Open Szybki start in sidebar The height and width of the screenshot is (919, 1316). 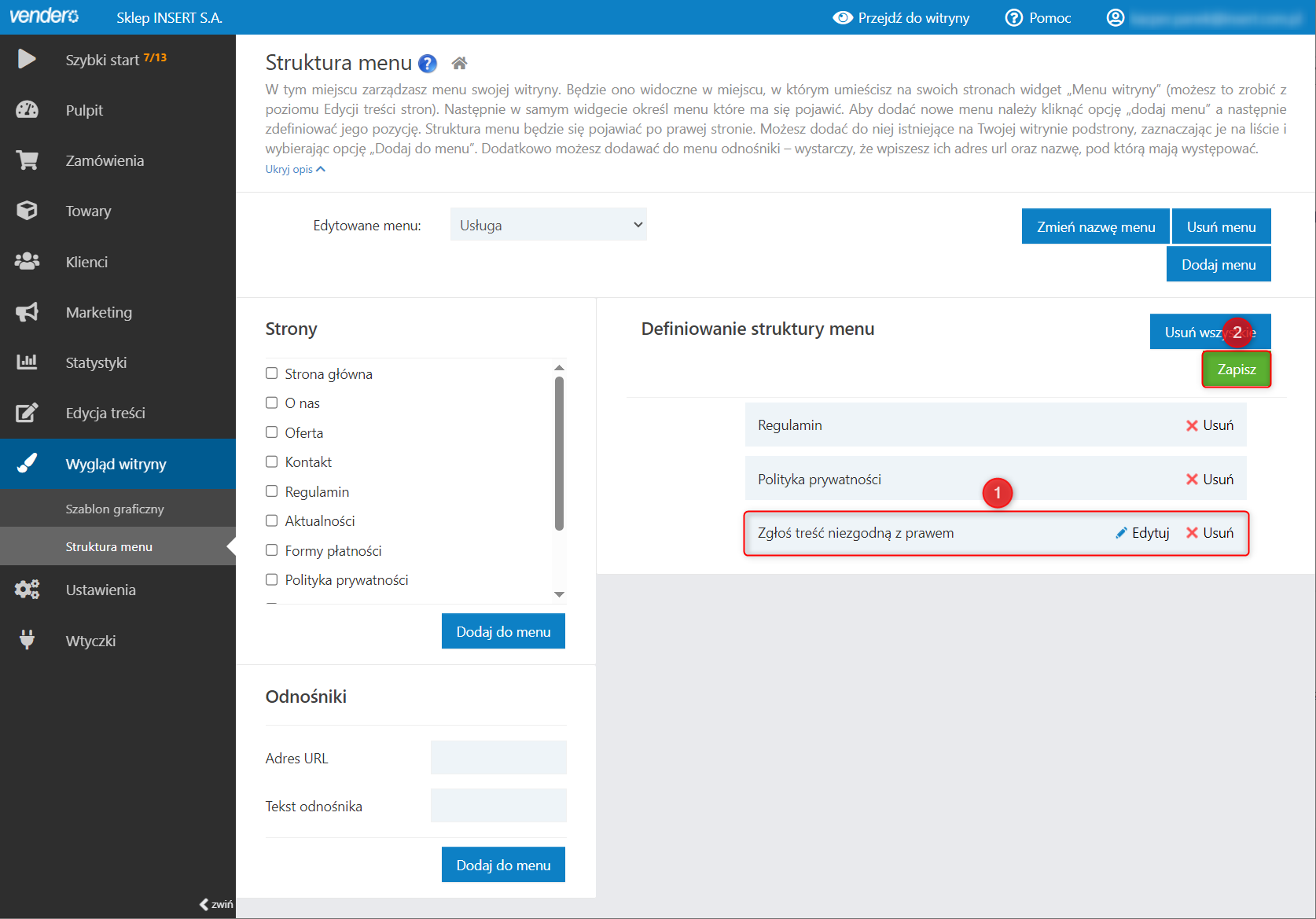coord(118,59)
